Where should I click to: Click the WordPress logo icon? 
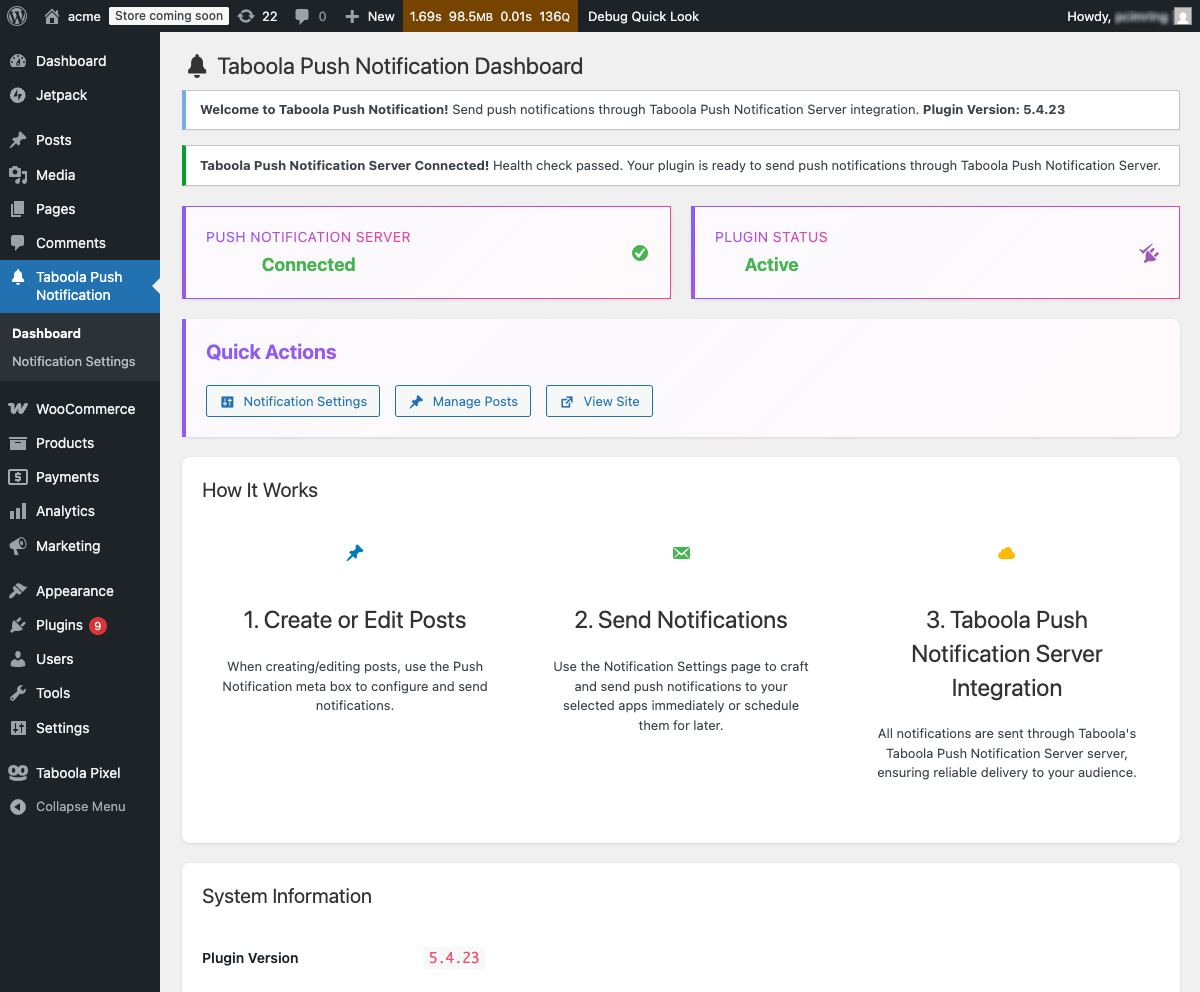pyautogui.click(x=18, y=16)
